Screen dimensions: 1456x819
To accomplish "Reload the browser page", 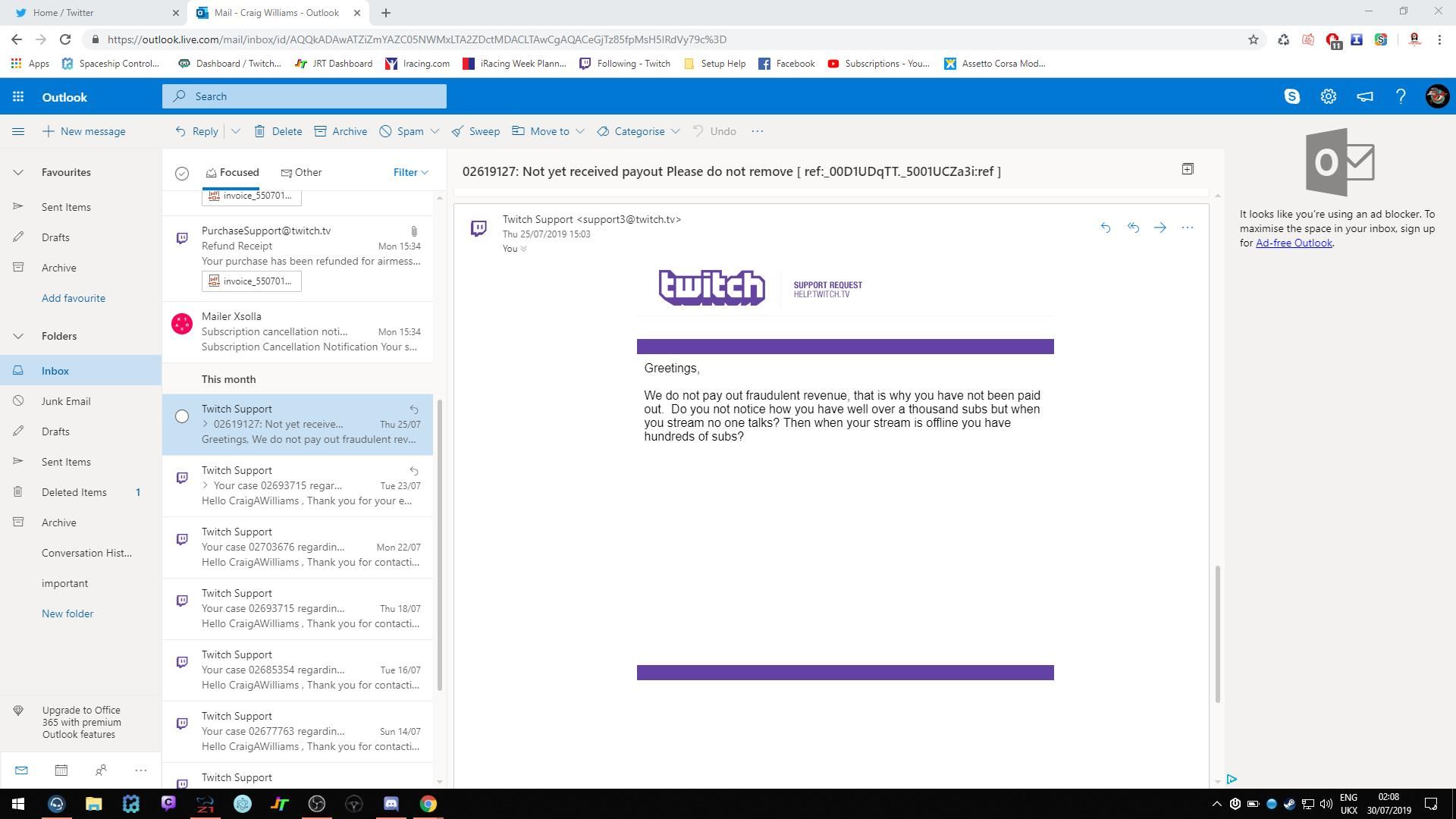I will (65, 39).
